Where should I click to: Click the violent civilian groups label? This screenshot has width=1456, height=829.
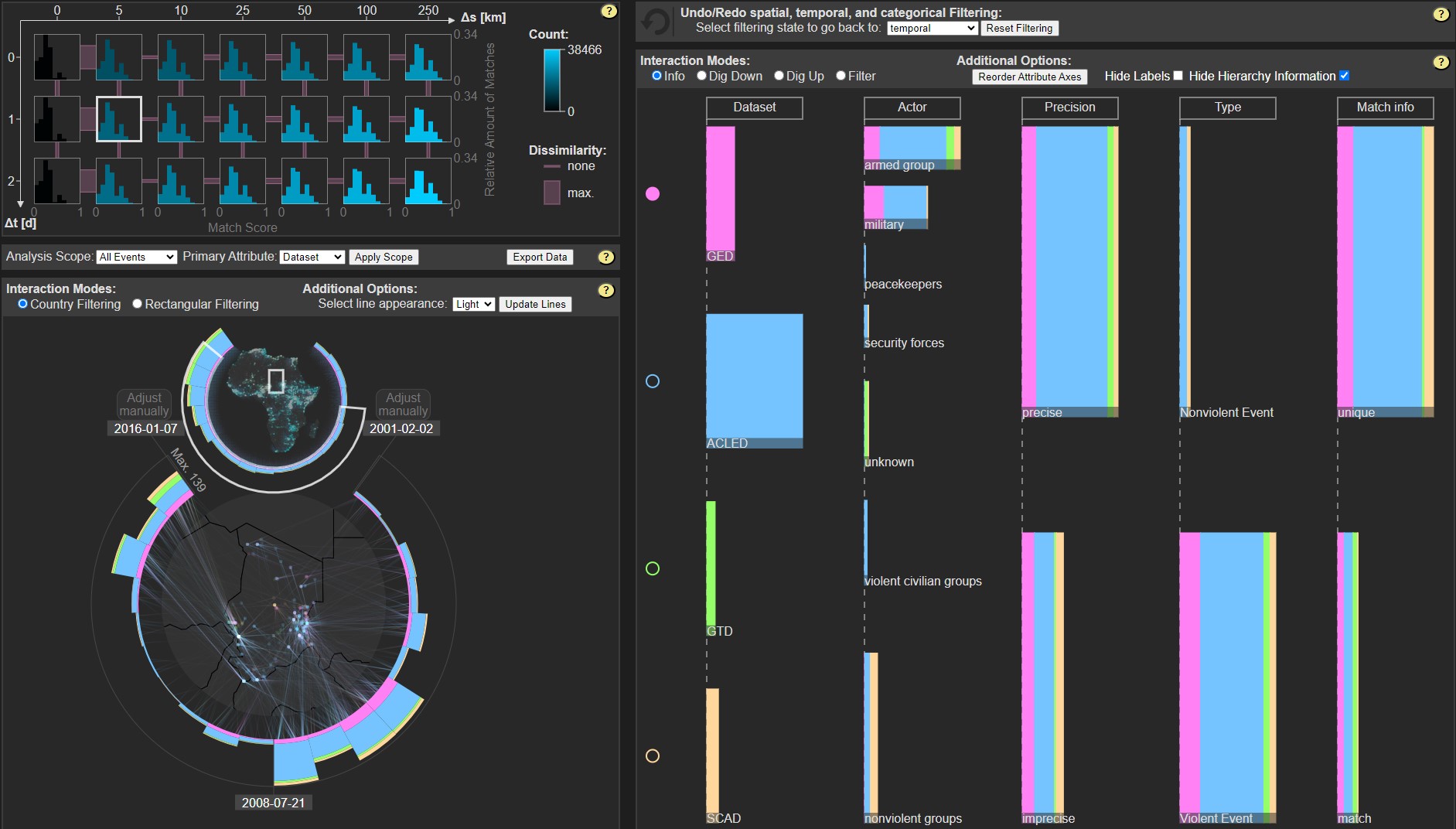click(923, 581)
